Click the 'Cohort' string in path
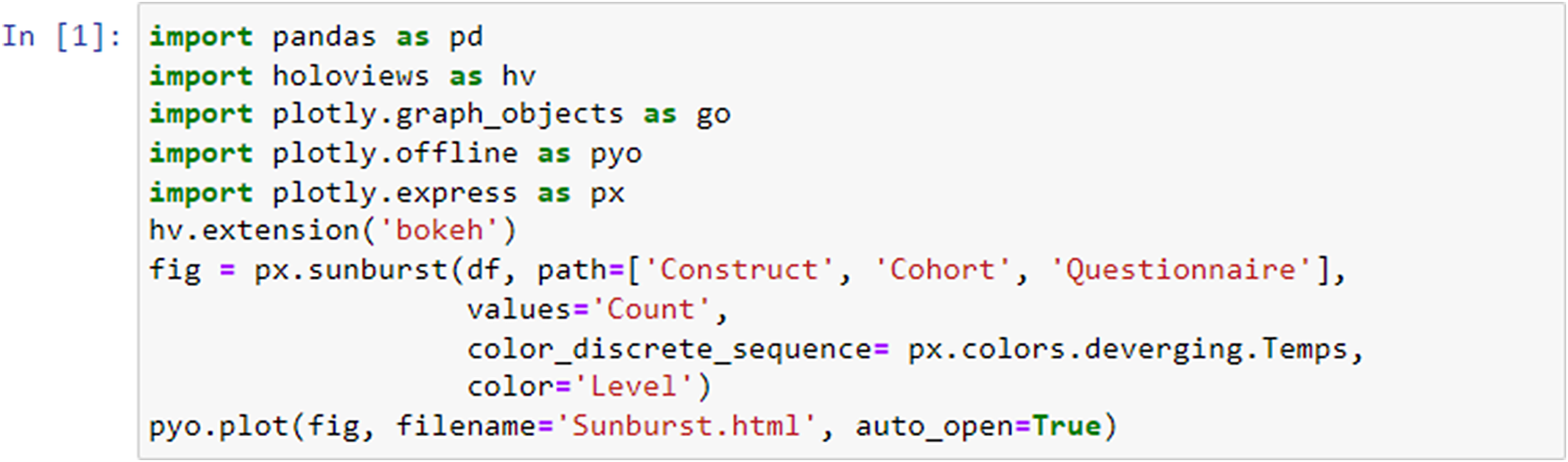1568x462 pixels. click(942, 271)
